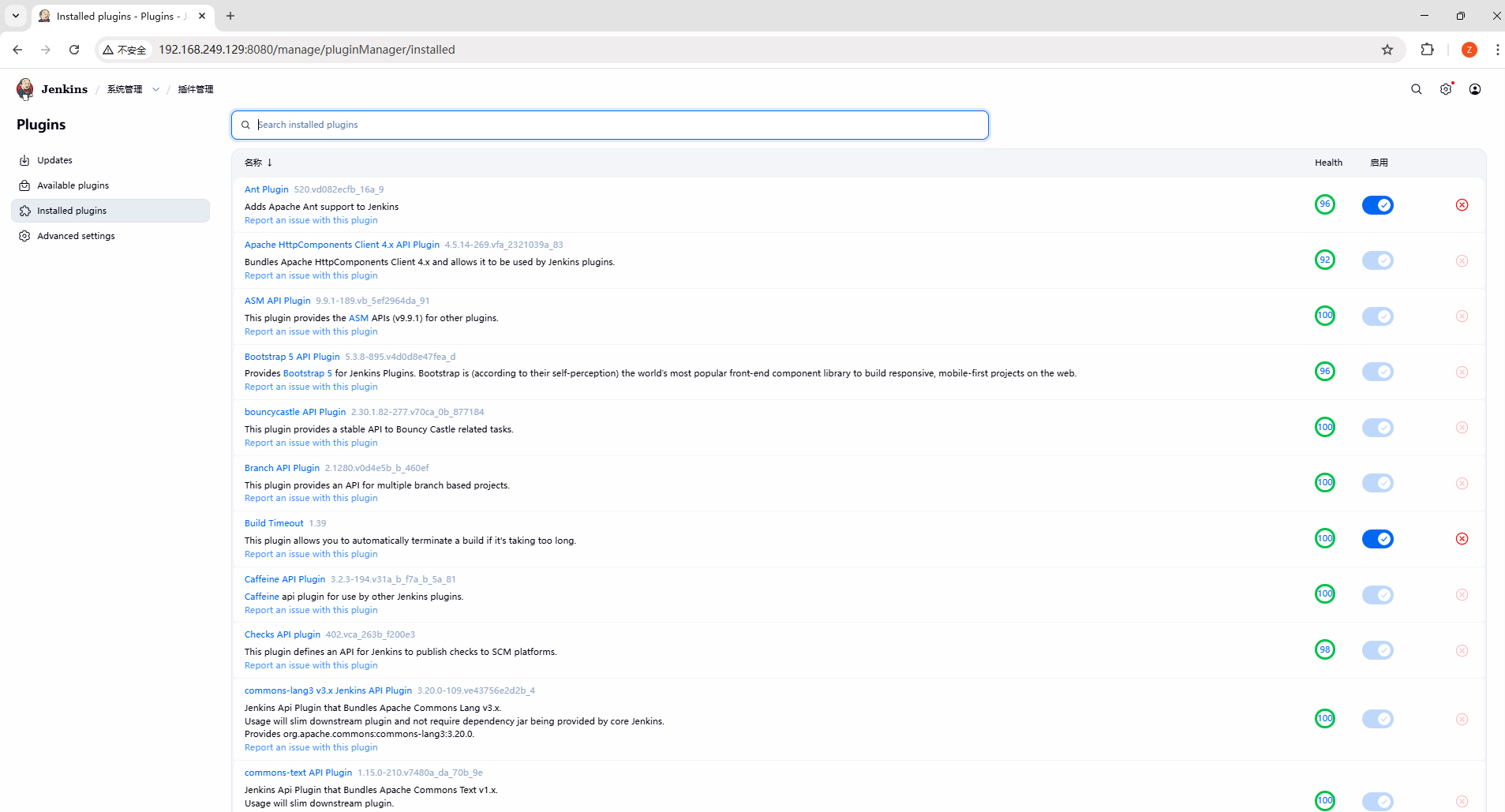Screen dimensions: 1505x812
Task: Open the Ant Plugin link
Action: [267, 189]
